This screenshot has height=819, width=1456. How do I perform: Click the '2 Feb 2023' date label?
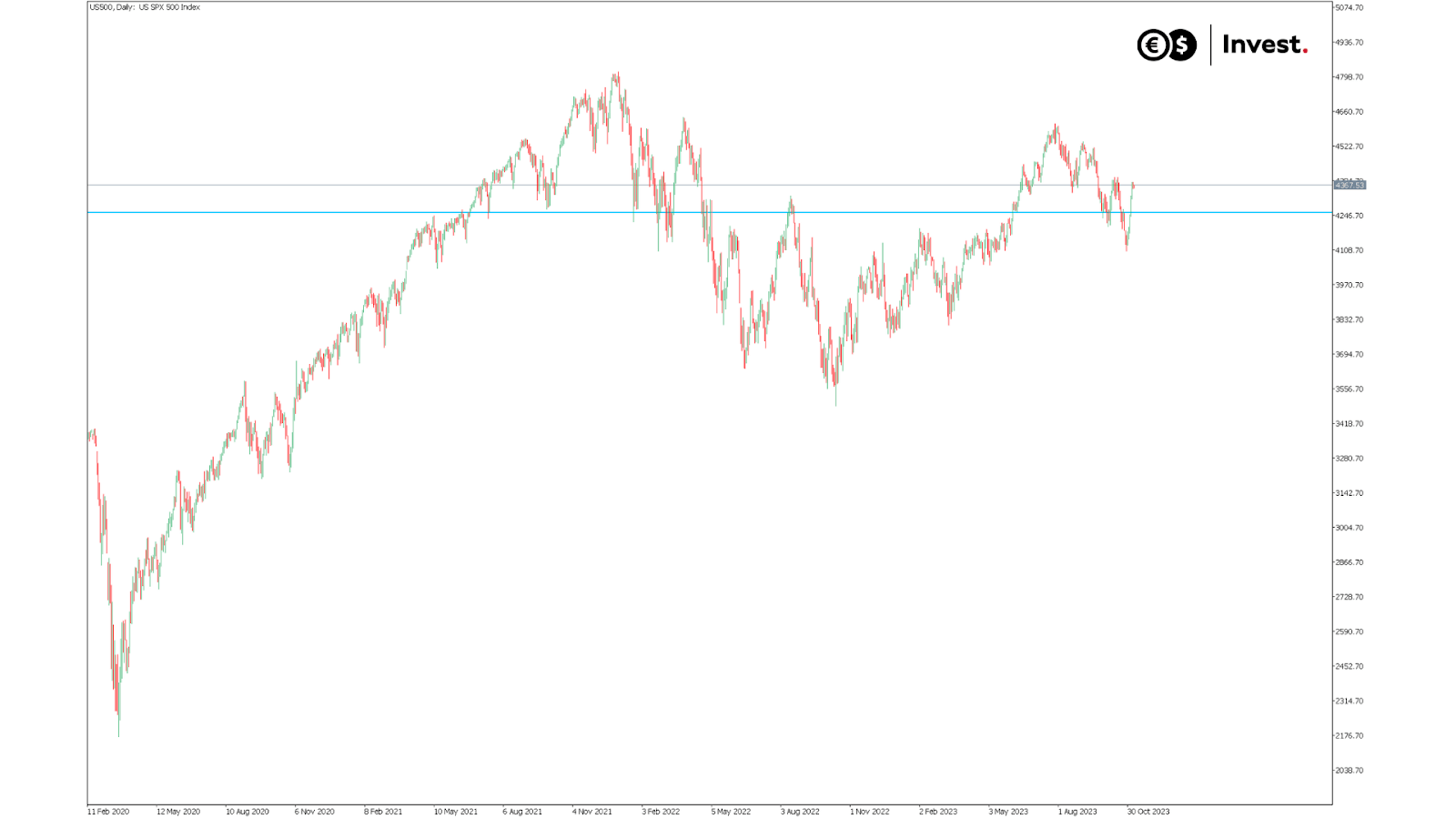938,811
